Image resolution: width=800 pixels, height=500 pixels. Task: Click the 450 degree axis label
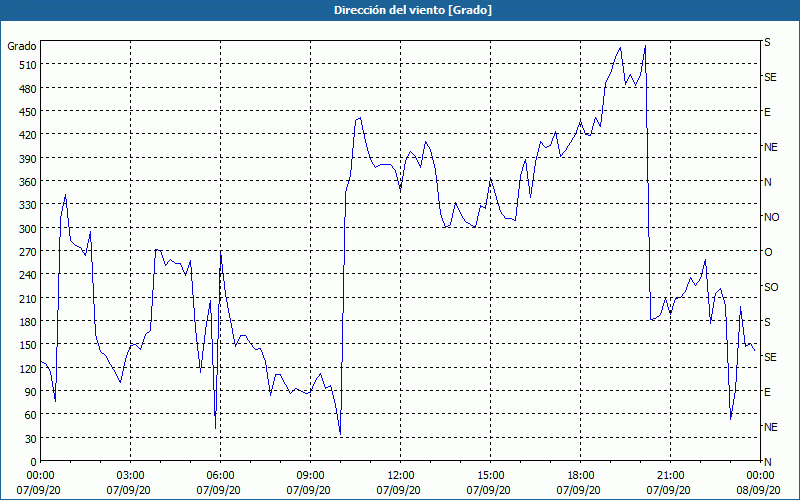(28, 112)
